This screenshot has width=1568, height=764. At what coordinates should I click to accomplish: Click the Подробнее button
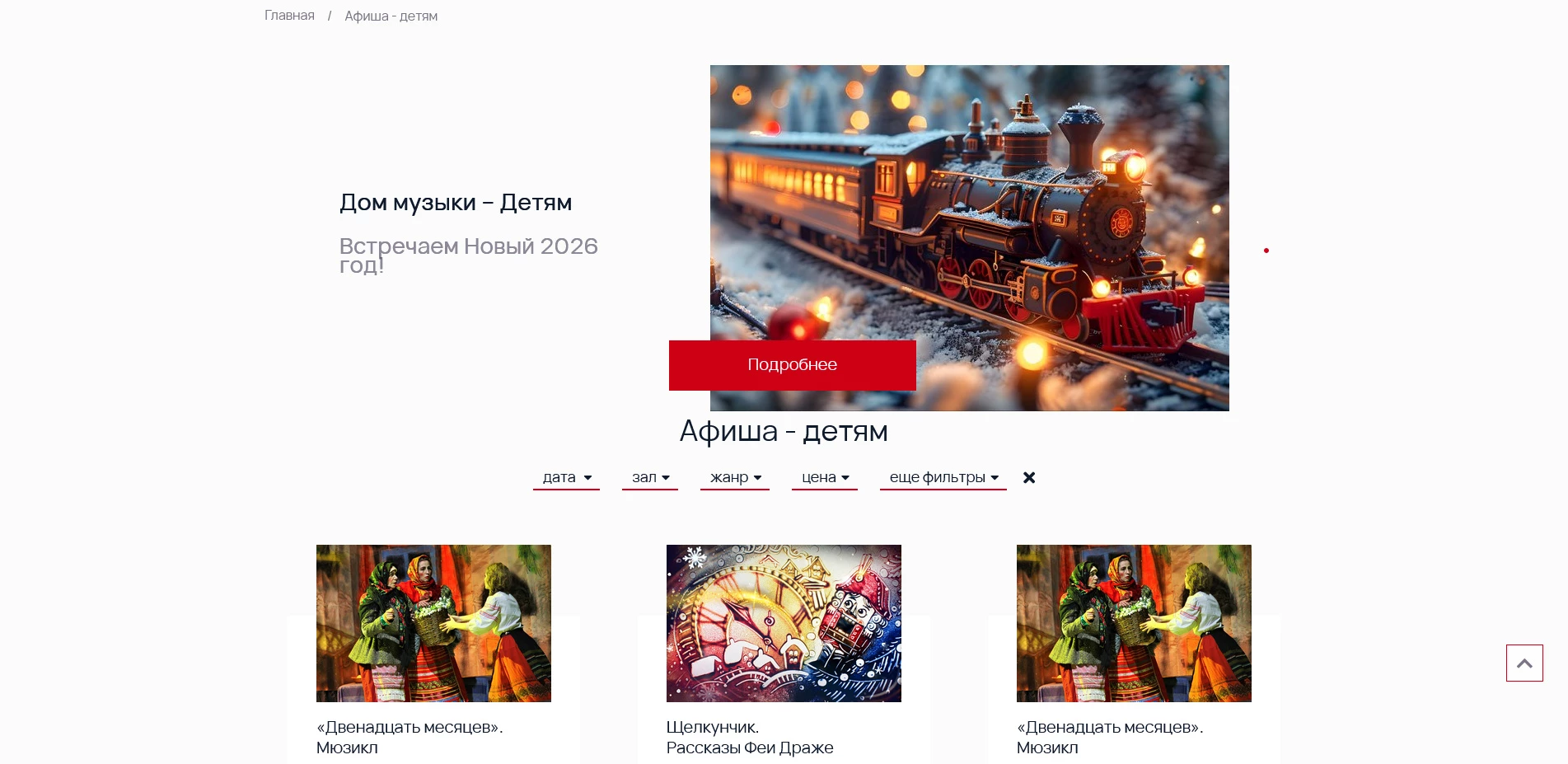click(793, 365)
